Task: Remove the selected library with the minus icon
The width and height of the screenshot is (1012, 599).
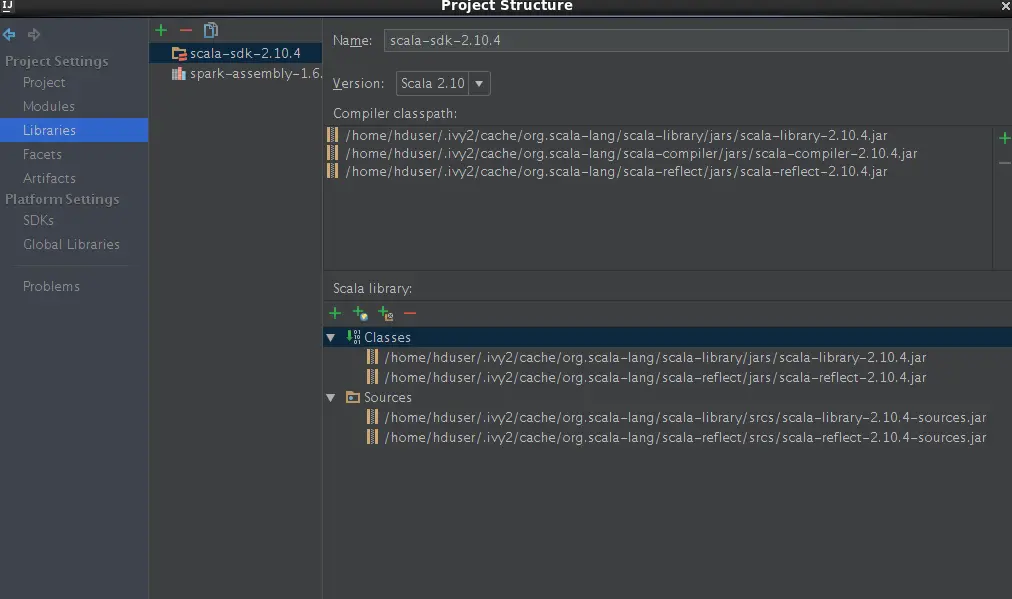Action: 186,30
